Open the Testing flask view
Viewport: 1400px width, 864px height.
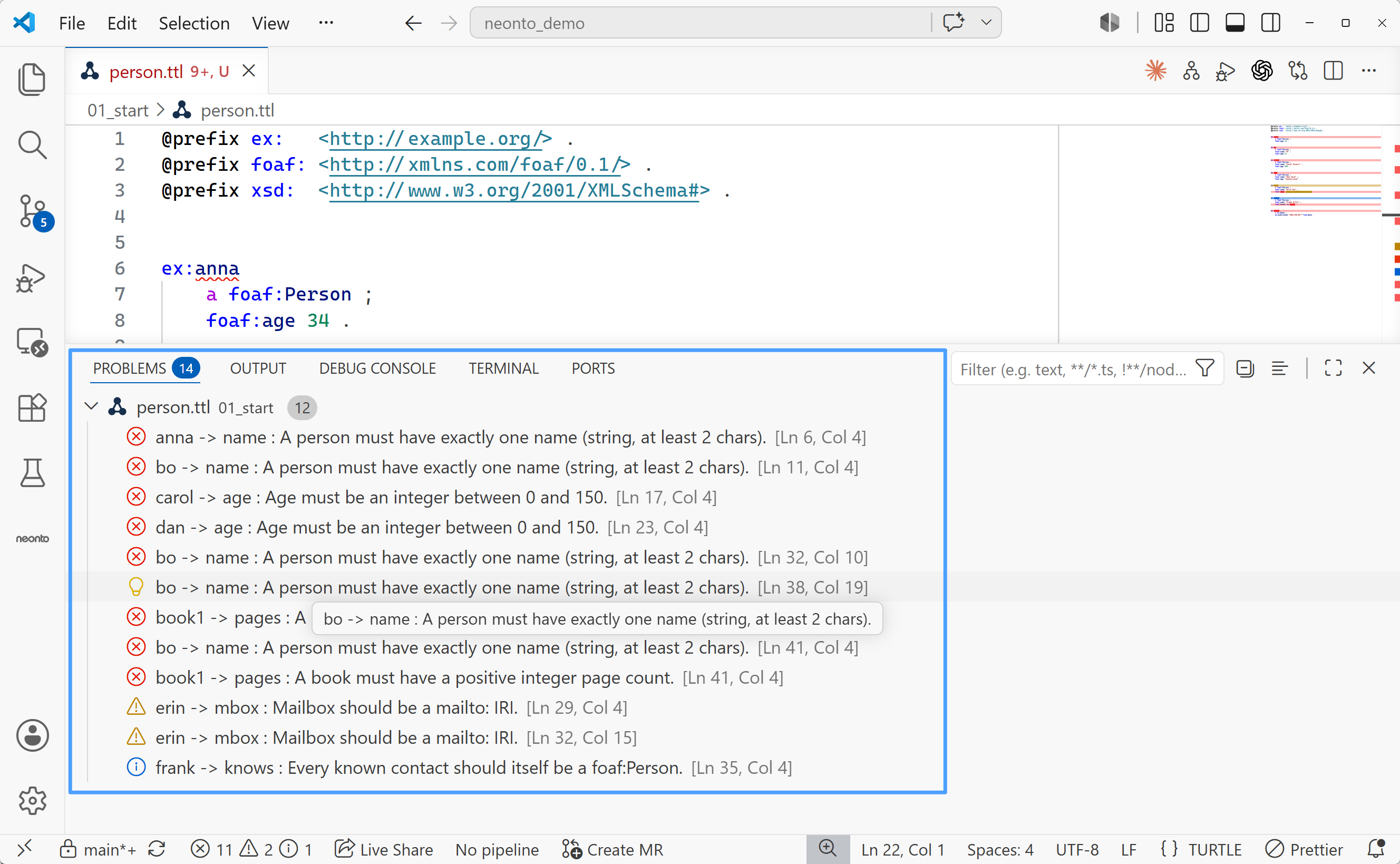pos(32,472)
